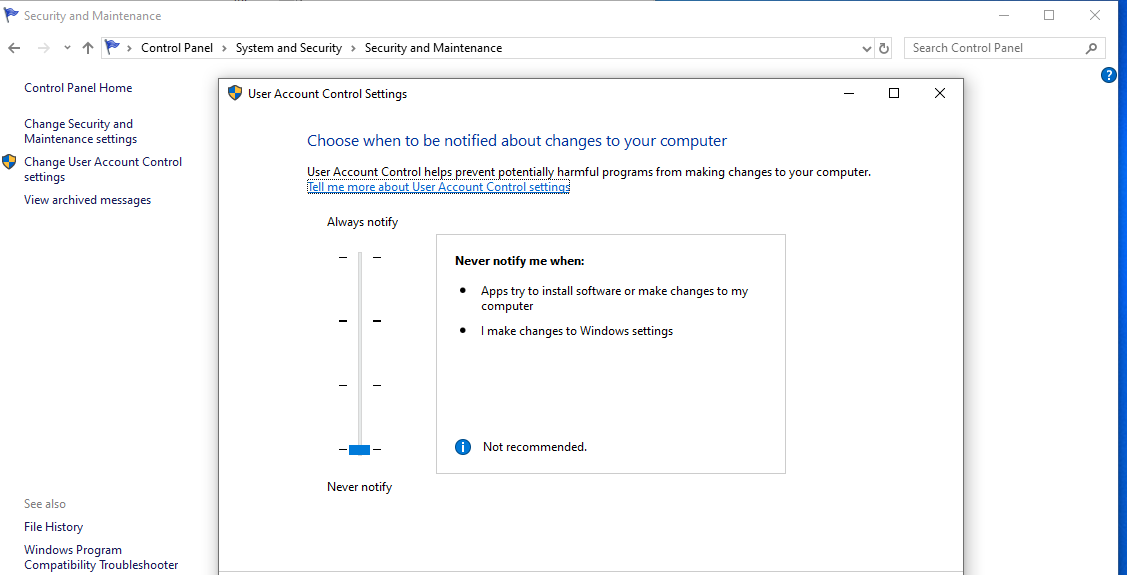Click the Never notify me when heading
The width and height of the screenshot is (1127, 575).
point(520,261)
